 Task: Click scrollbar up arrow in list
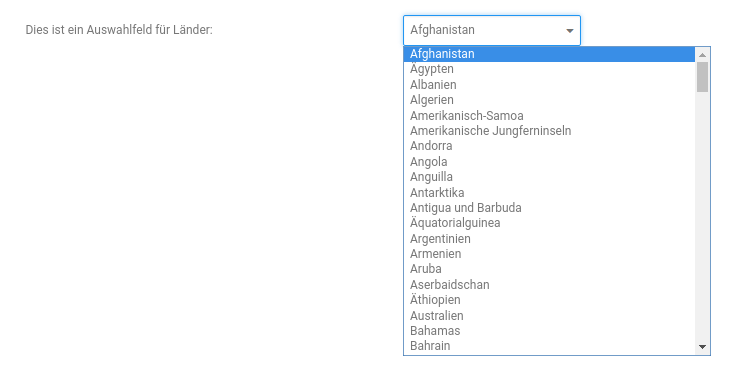click(703, 55)
